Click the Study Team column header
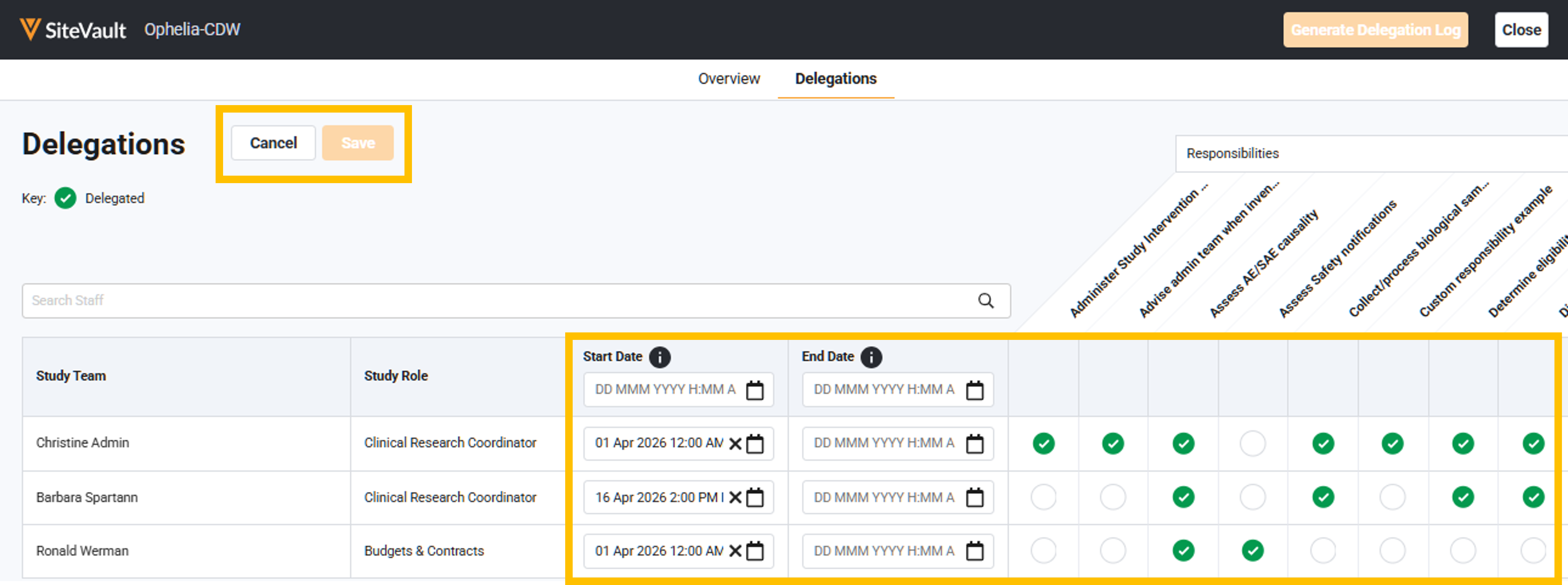Viewport: 1568px width, 585px height. point(71,376)
